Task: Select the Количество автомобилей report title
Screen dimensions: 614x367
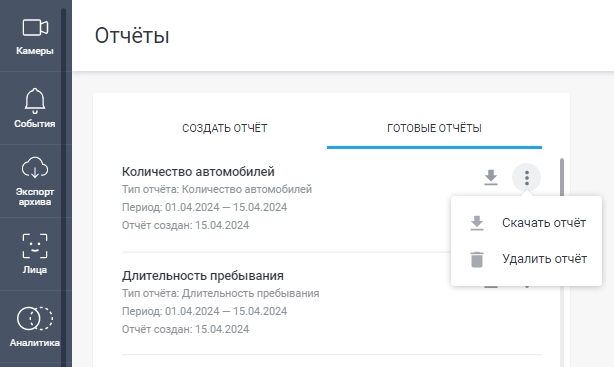Action: 198,172
